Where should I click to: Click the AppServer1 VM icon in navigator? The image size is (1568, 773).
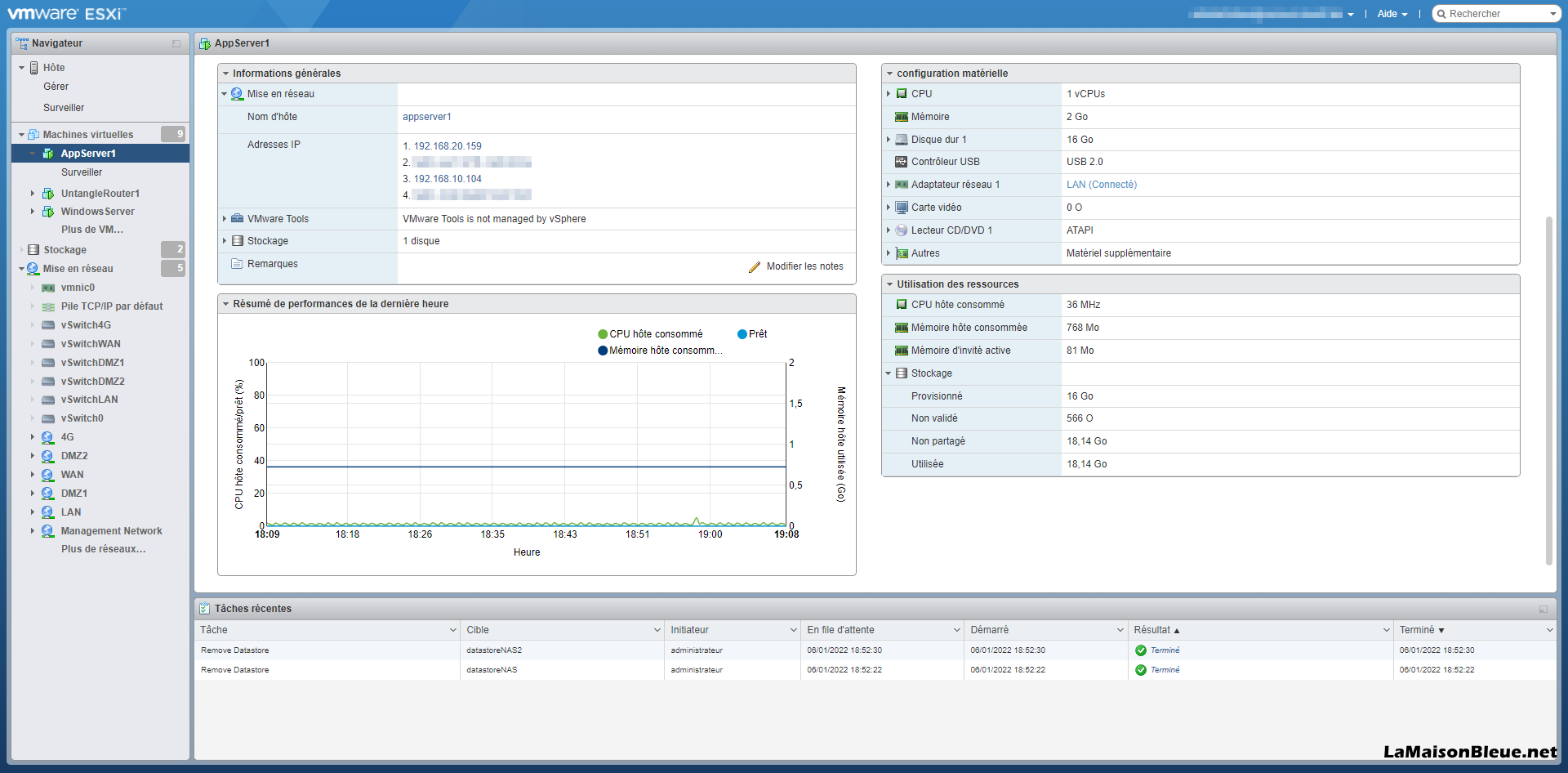(48, 154)
